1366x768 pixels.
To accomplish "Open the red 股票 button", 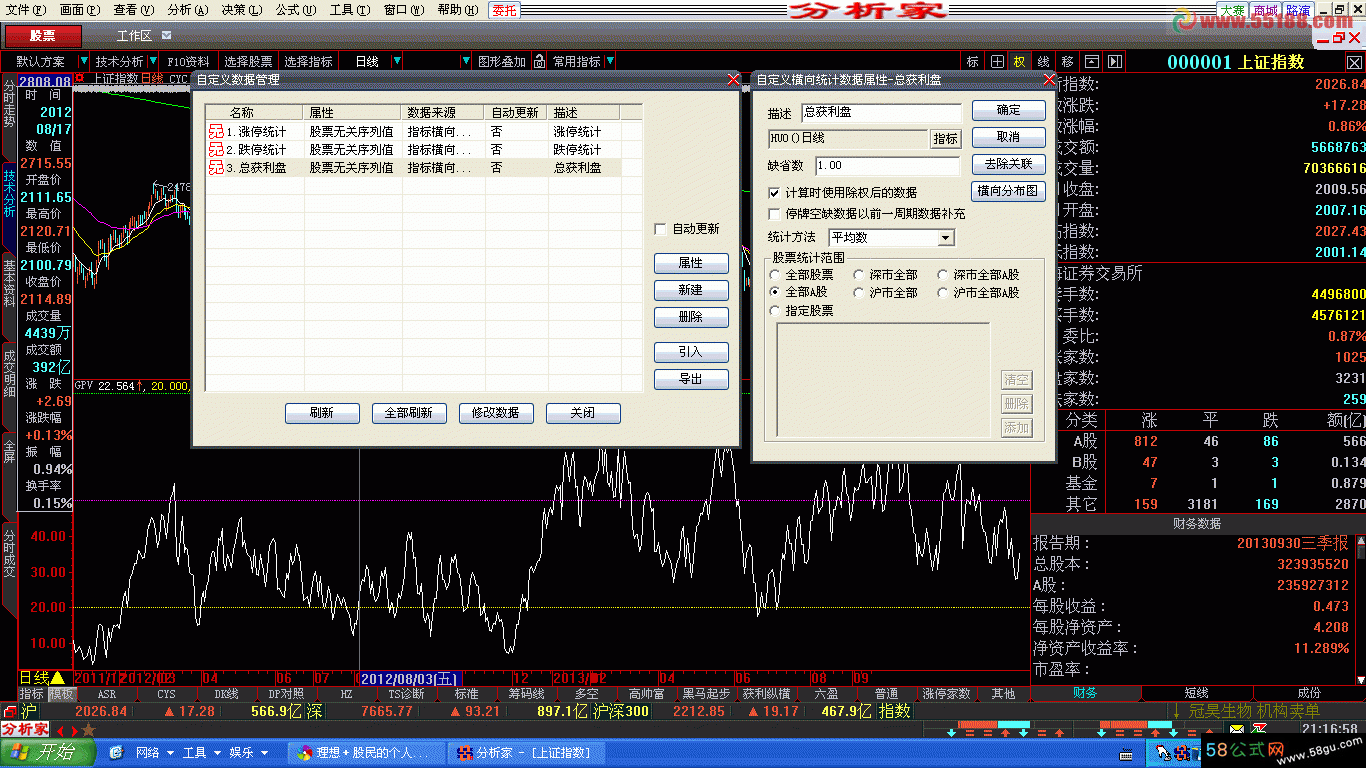I will [x=43, y=36].
